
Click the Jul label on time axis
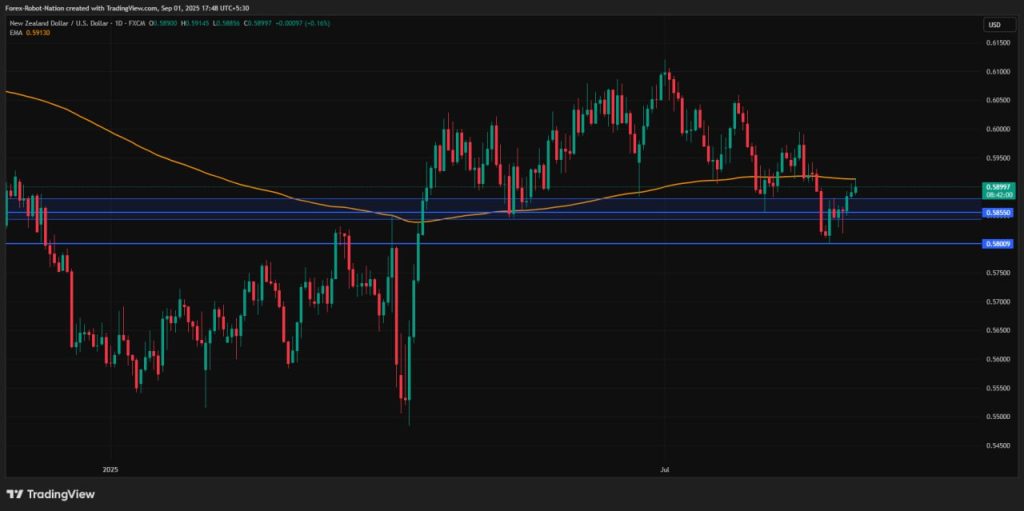point(664,467)
